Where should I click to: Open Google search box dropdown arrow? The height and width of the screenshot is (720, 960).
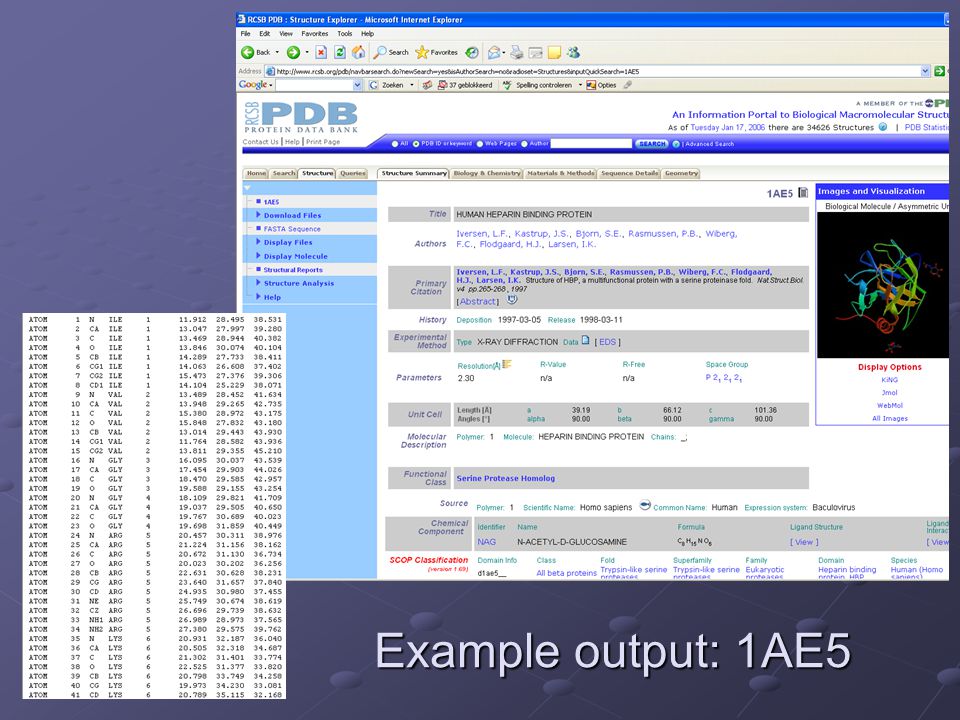pyautogui.click(x=358, y=86)
